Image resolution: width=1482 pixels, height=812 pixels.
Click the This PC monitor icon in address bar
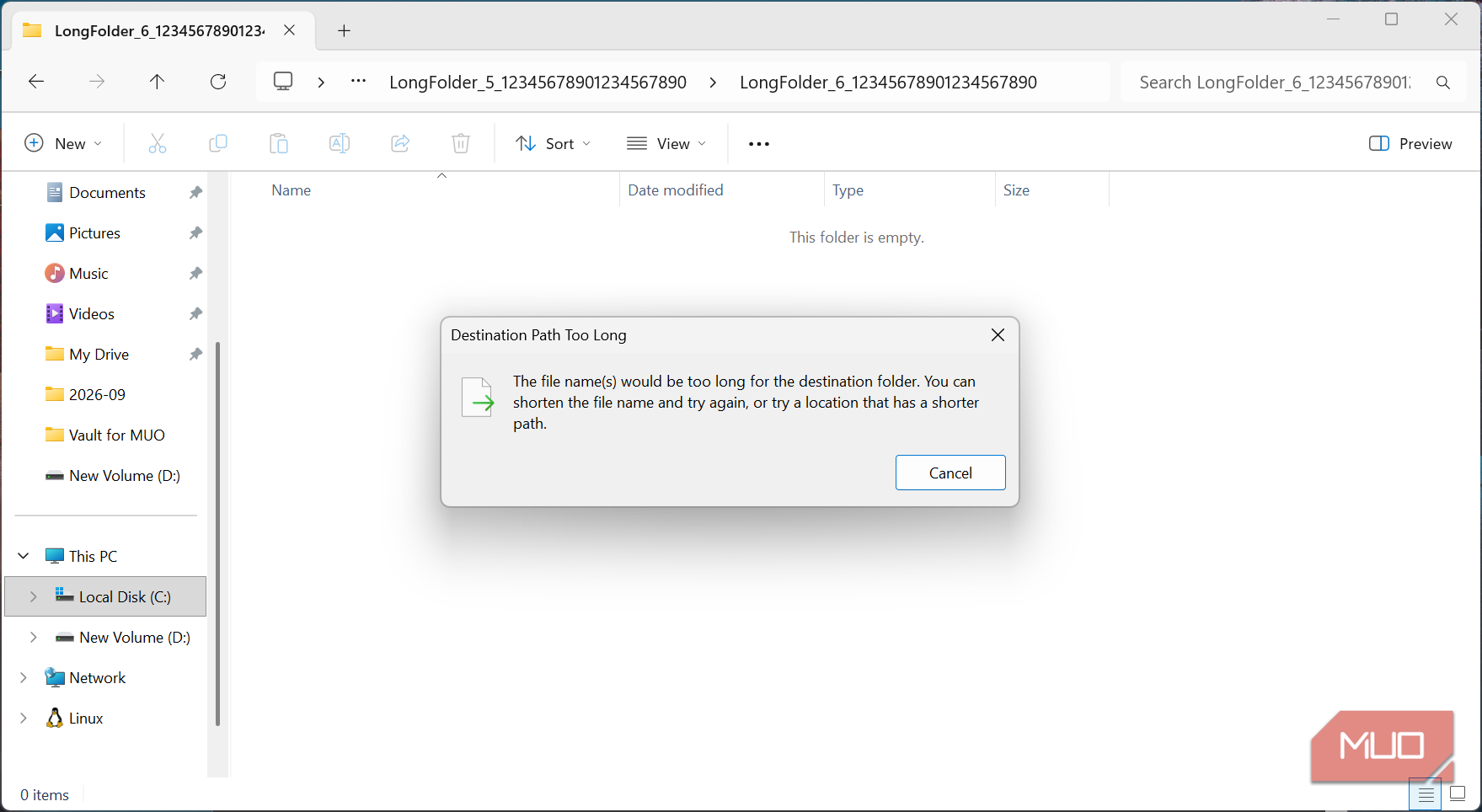click(x=283, y=82)
